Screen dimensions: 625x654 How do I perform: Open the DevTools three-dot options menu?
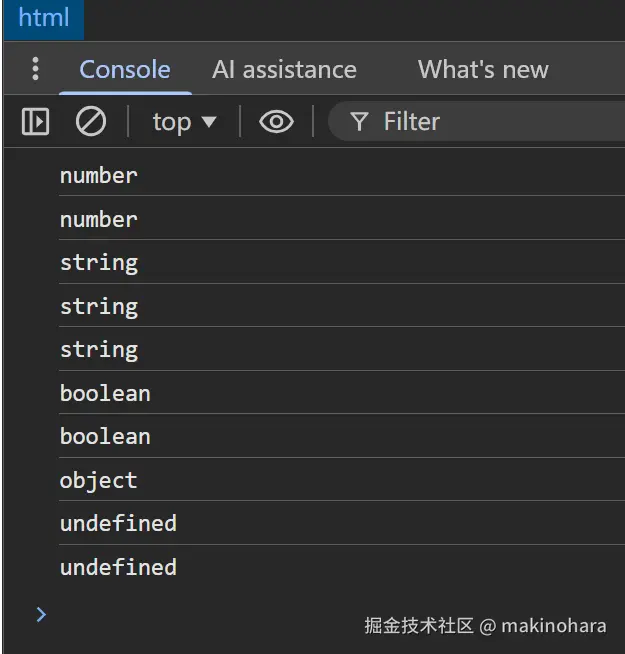coord(36,69)
